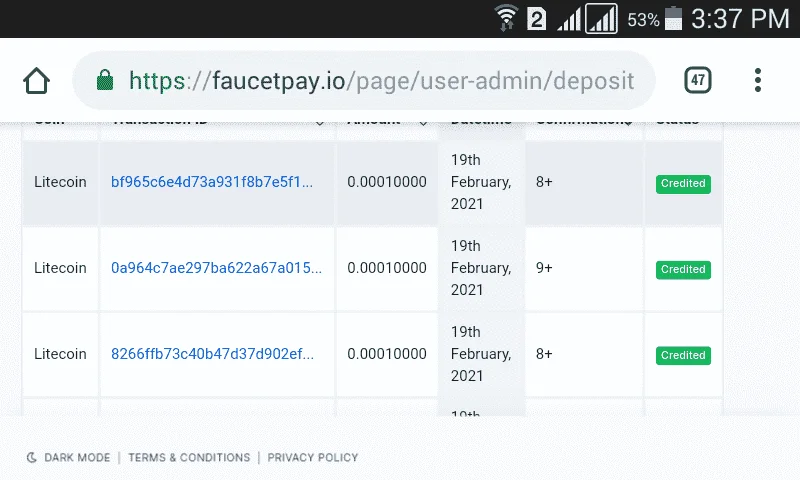This screenshot has width=800, height=480.
Task: Select 8+ confirmations in 8266ffb7 row
Action: pos(544,353)
